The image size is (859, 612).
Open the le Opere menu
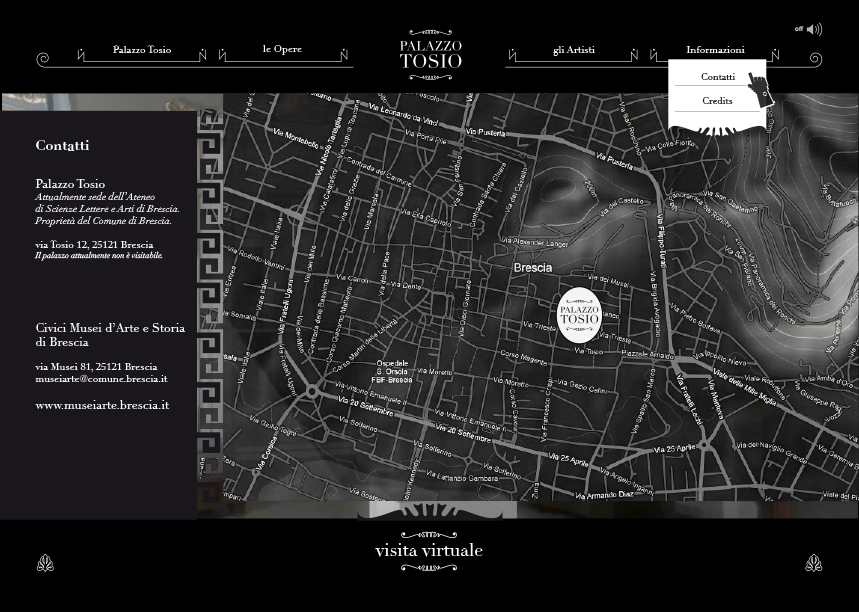[x=282, y=49]
